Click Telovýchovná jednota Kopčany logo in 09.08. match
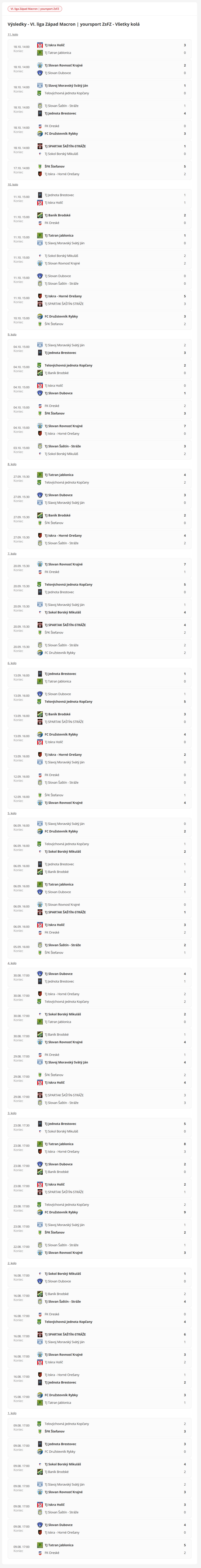This screenshot has height=1568, width=201. pyautogui.click(x=40, y=1424)
